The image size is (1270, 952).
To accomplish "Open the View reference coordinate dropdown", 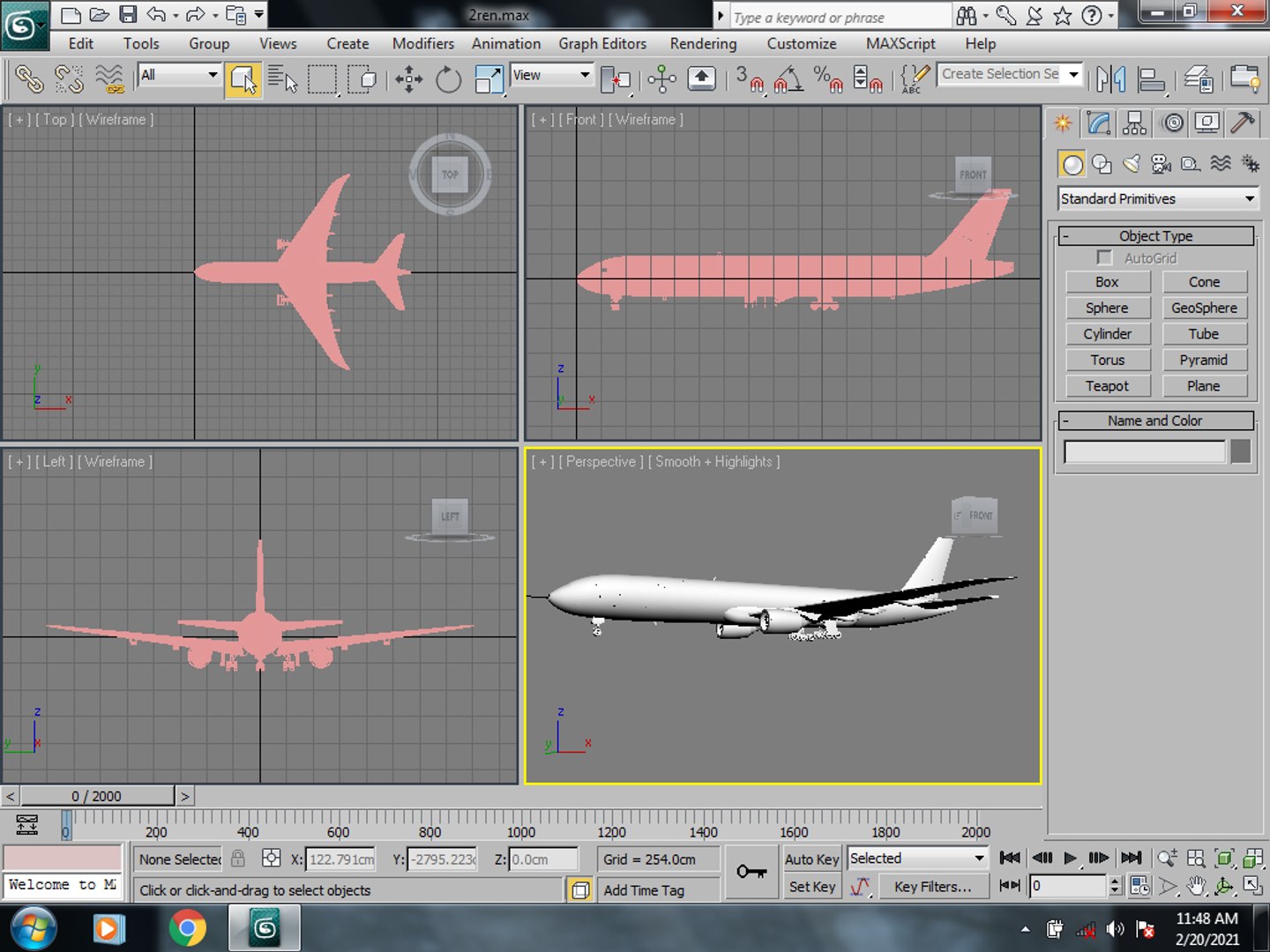I will tap(551, 75).
